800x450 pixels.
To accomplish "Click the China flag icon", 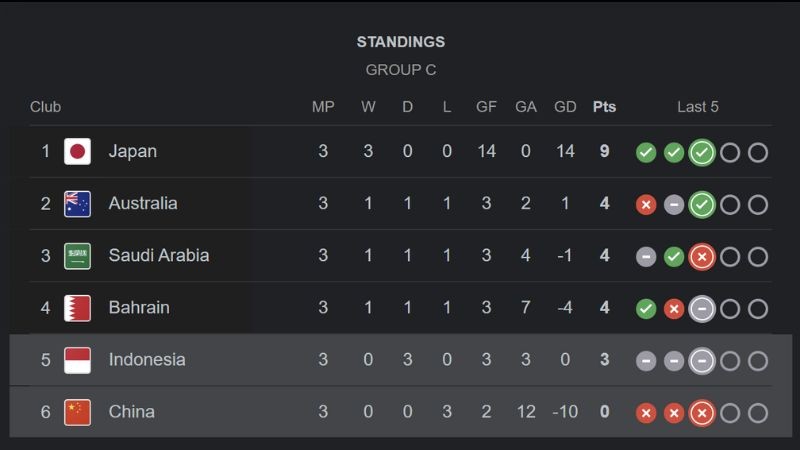I will 78,412.
